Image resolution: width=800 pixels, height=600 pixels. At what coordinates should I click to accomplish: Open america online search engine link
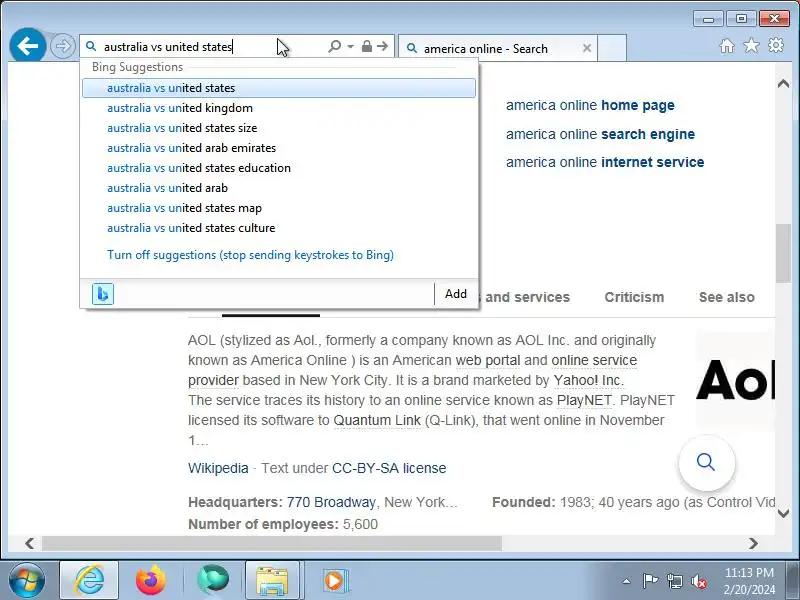[x=601, y=134]
